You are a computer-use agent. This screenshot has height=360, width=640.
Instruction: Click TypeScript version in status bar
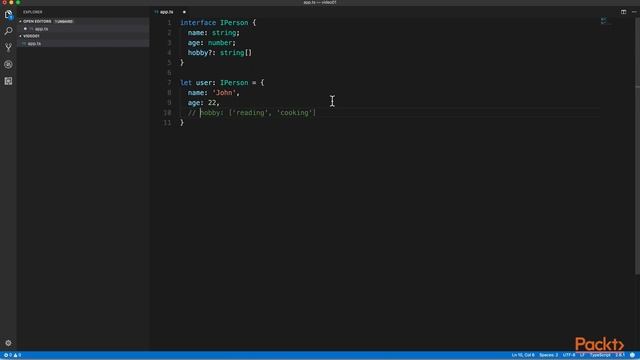click(620, 355)
